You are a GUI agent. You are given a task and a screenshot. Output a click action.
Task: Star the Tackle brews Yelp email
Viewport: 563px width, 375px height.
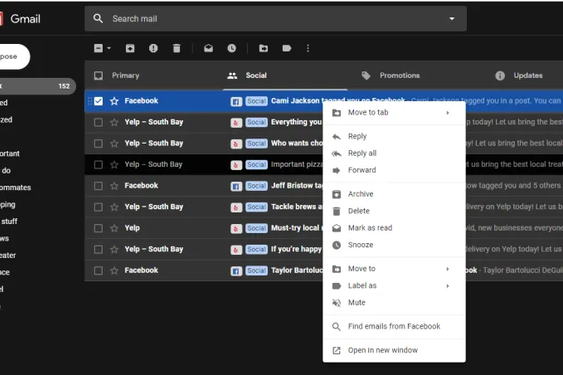[x=114, y=207]
